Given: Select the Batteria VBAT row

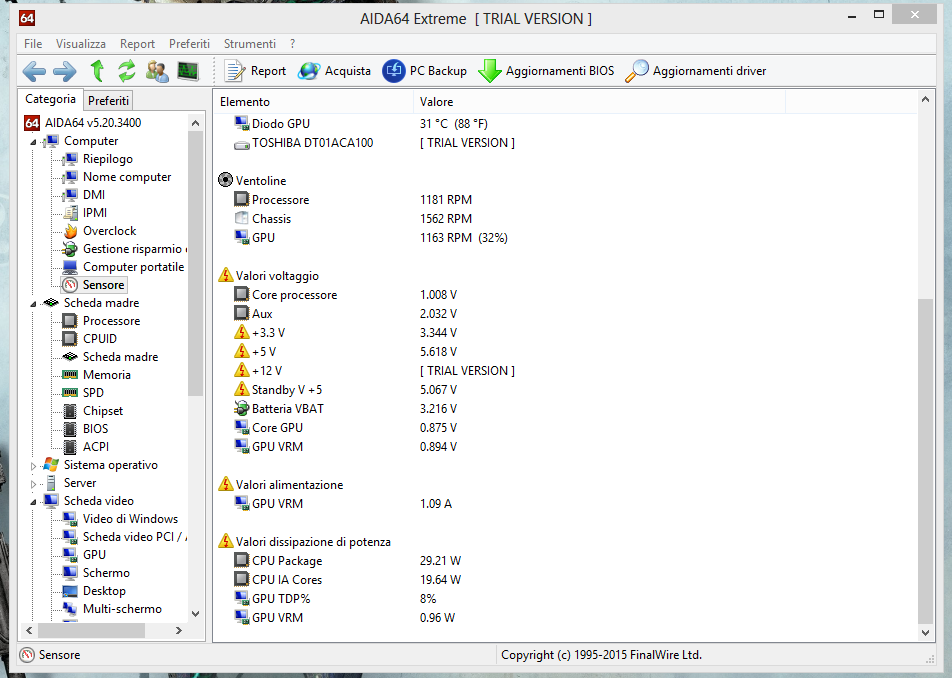Looking at the screenshot, I should [565, 408].
